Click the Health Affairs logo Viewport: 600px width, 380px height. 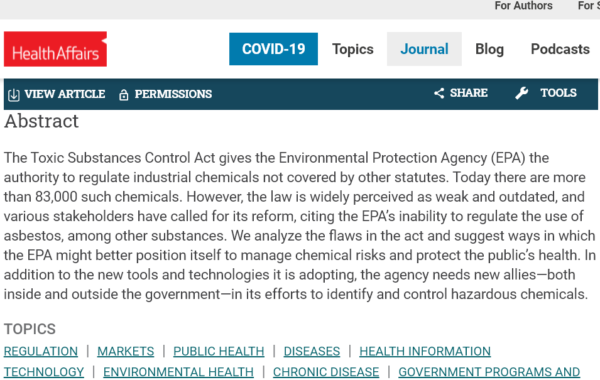(55, 49)
